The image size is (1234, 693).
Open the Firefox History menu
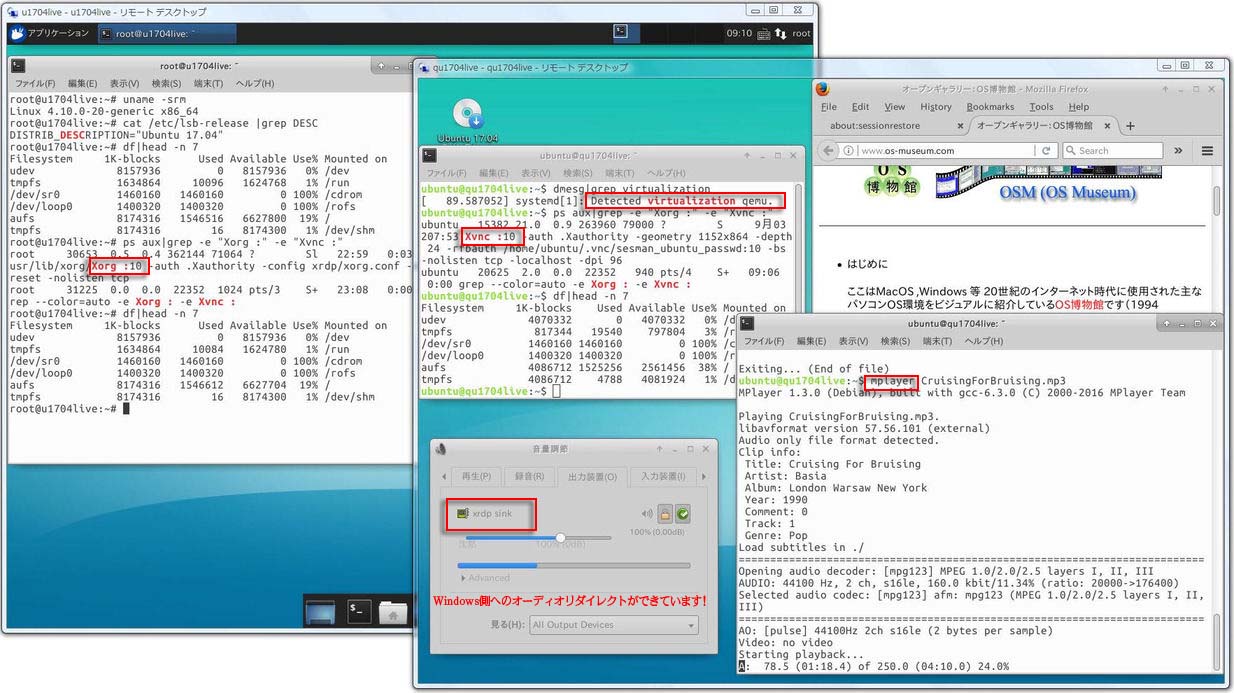coord(936,107)
